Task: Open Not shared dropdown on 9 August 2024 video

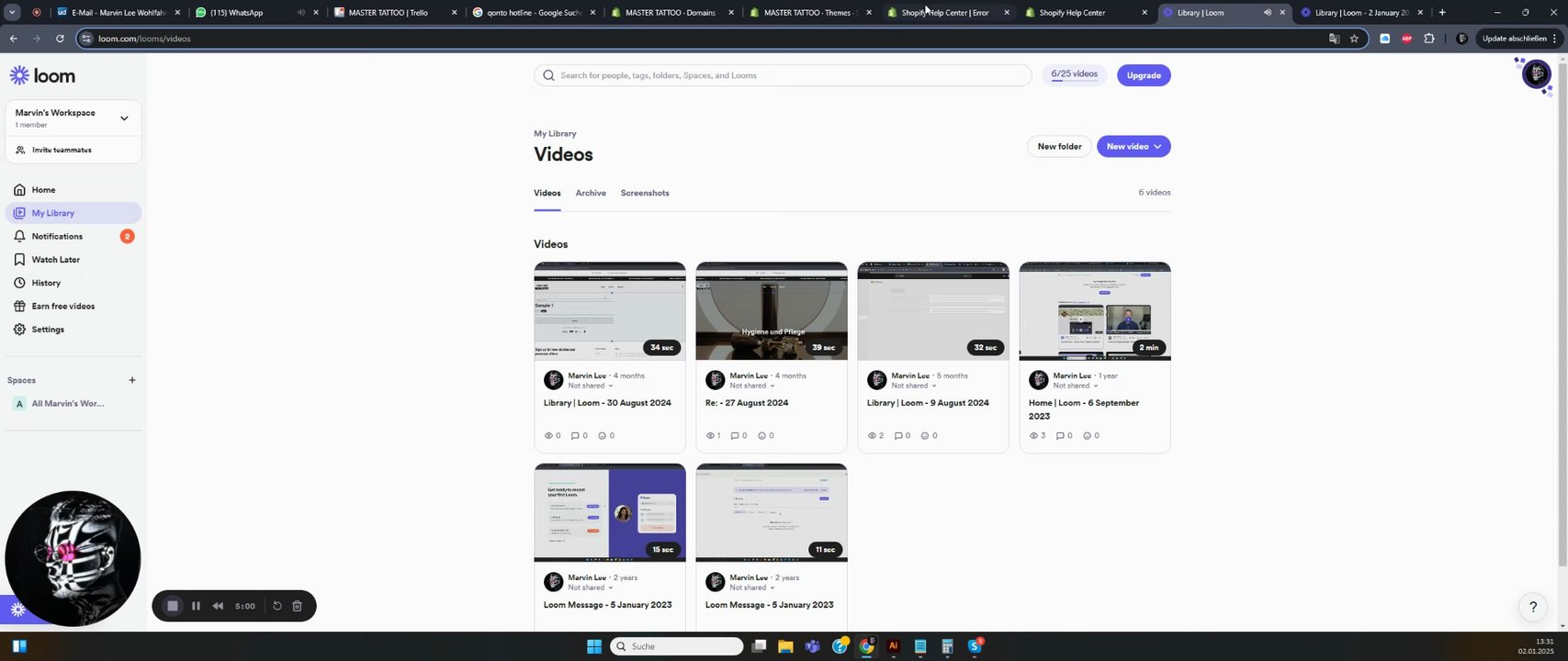Action: [x=913, y=386]
